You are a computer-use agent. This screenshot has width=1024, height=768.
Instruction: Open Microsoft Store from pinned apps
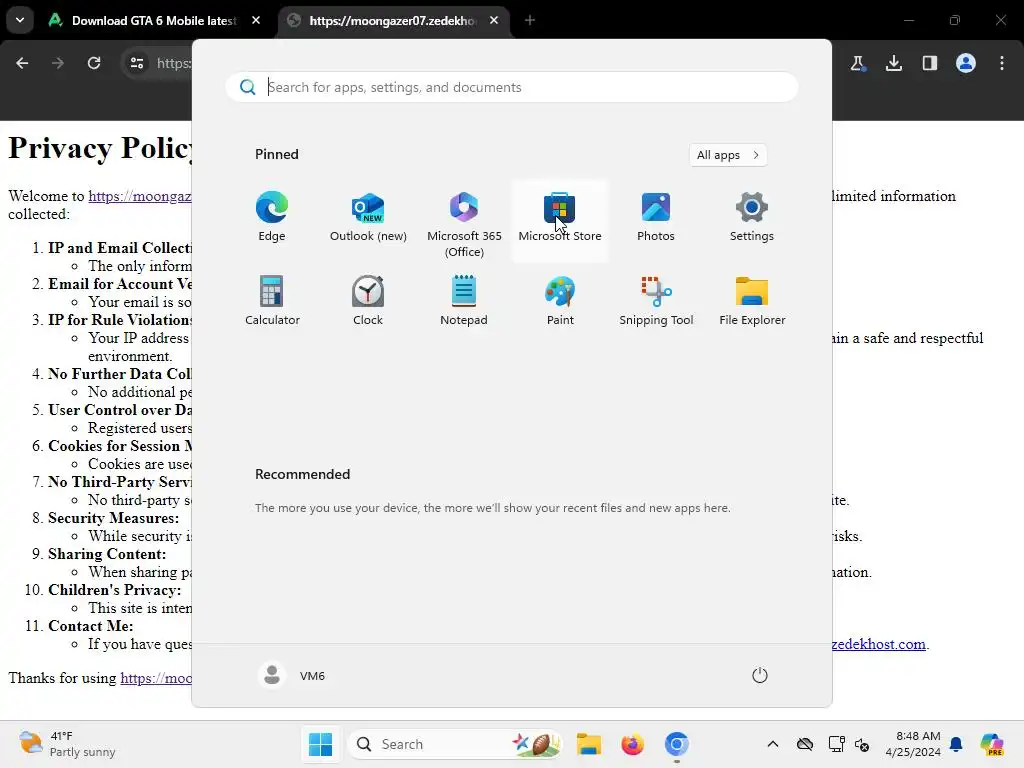[560, 219]
